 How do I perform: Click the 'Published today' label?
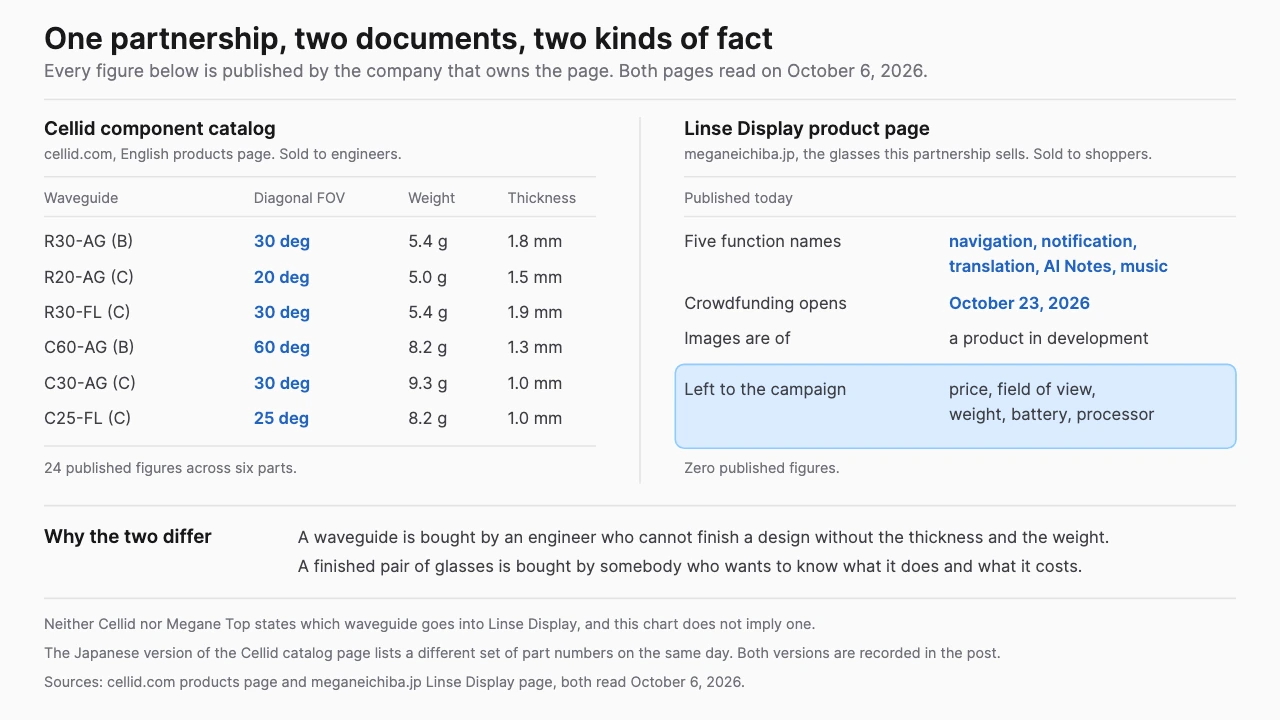[x=738, y=198]
